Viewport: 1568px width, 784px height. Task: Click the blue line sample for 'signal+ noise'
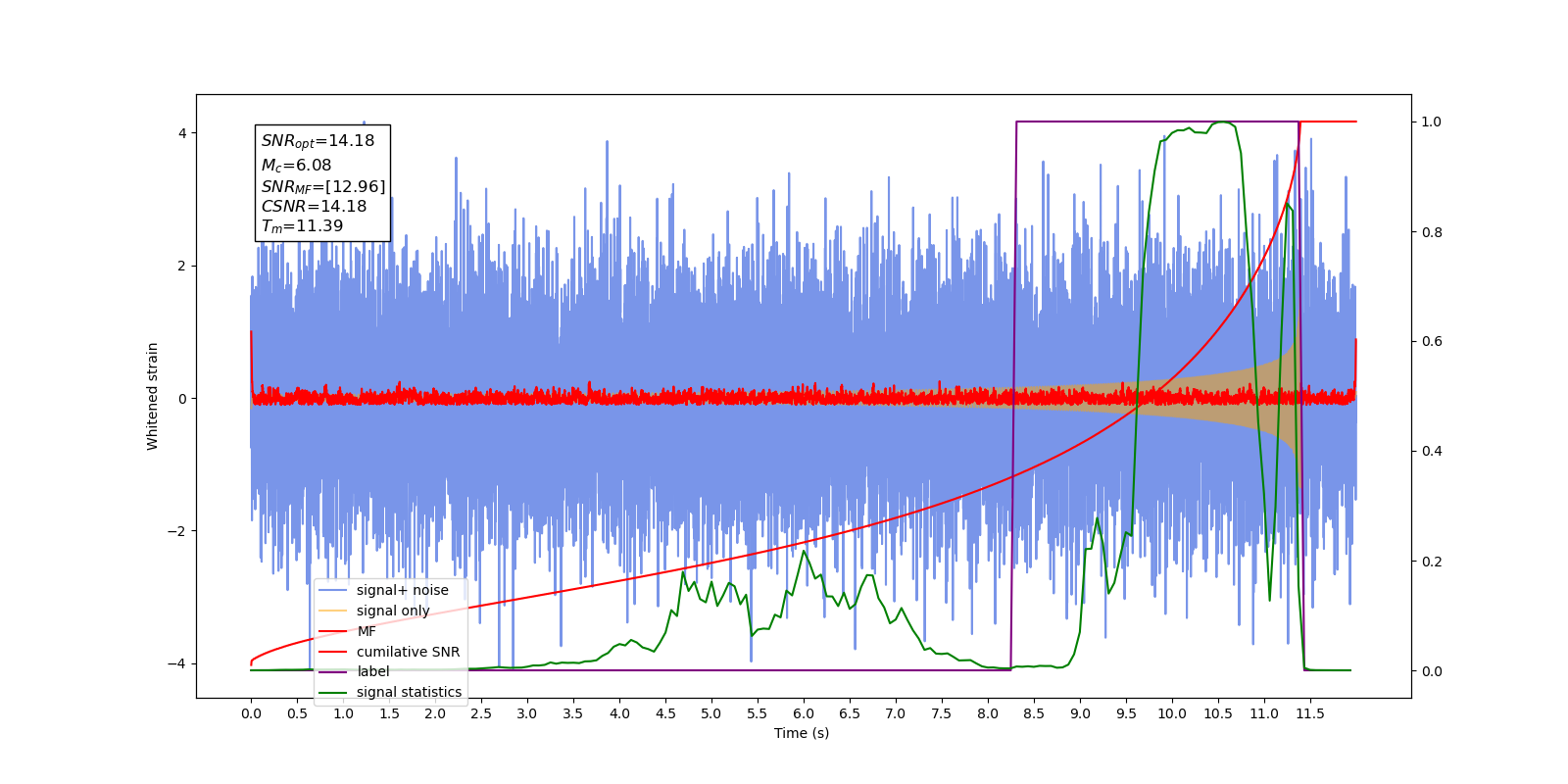click(333, 590)
